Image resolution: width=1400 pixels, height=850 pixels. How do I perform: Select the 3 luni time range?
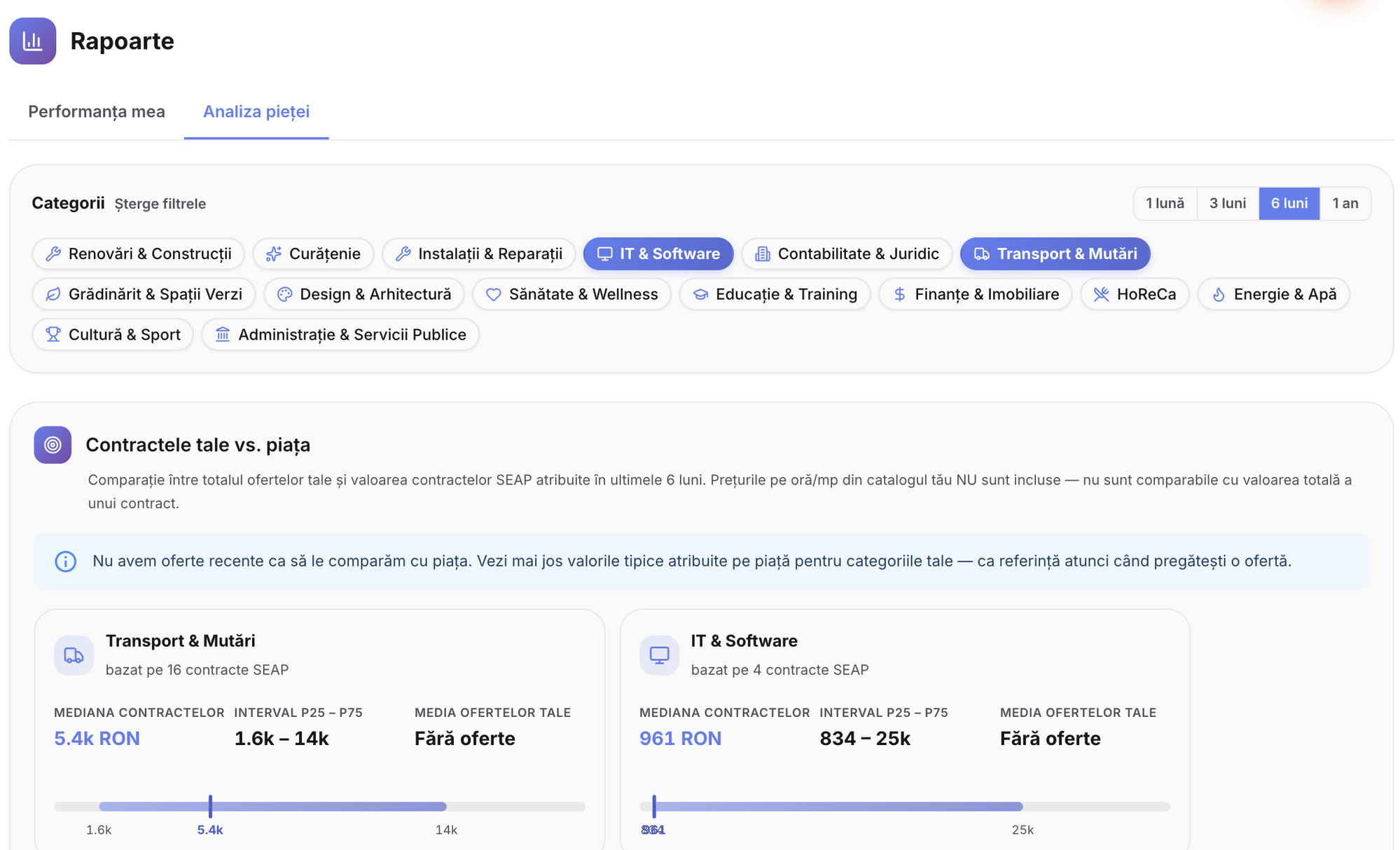click(x=1228, y=204)
